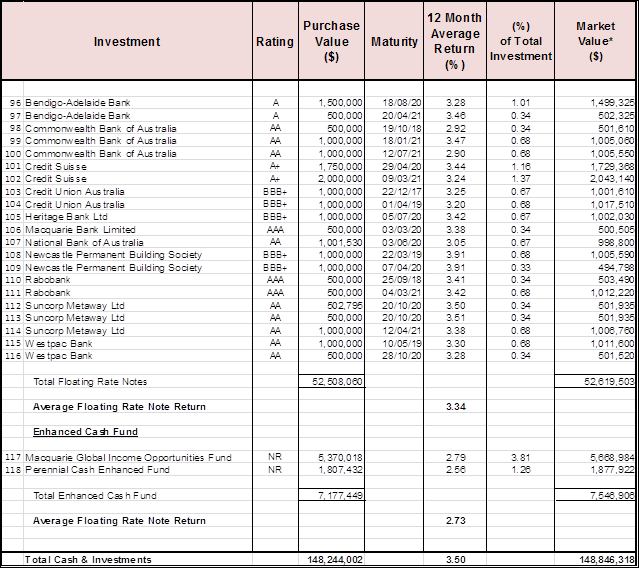Screen dimensions: 639x568
Task: Click market value 501,610
Action: click(616, 129)
